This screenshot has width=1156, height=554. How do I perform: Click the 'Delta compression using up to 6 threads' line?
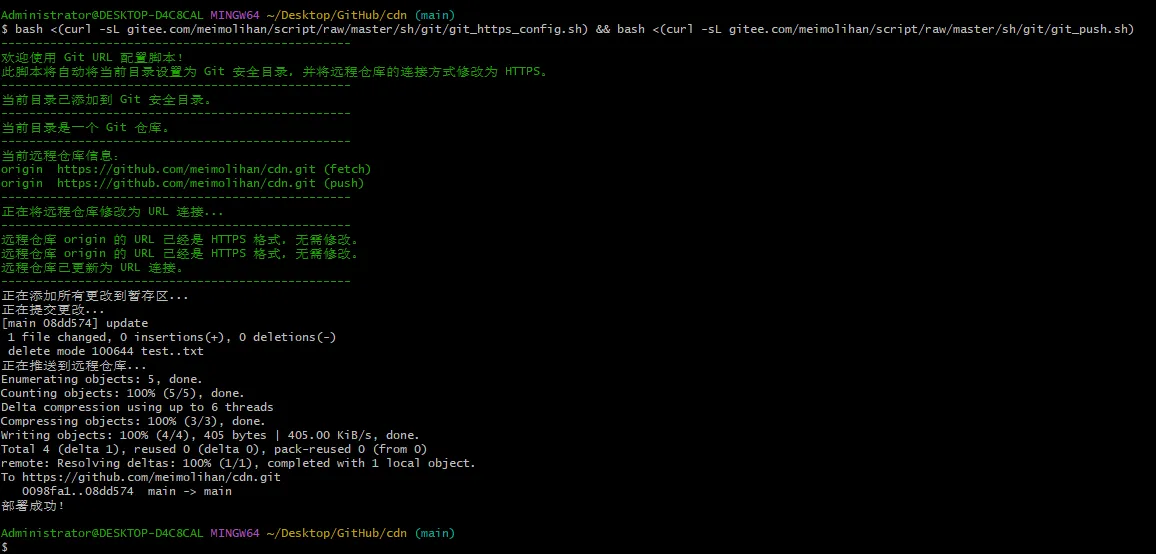pos(137,407)
